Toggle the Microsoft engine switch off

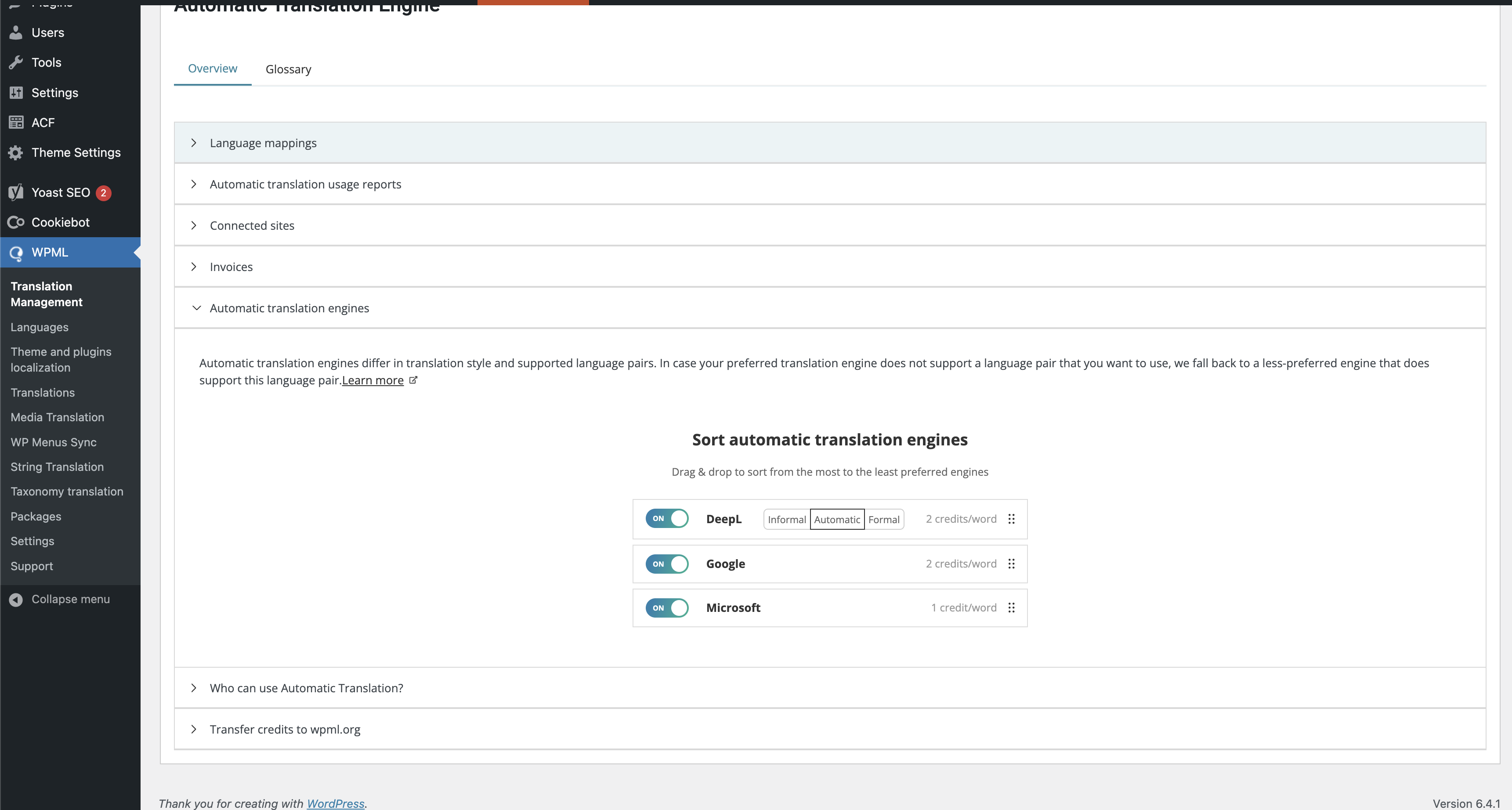[x=667, y=607]
